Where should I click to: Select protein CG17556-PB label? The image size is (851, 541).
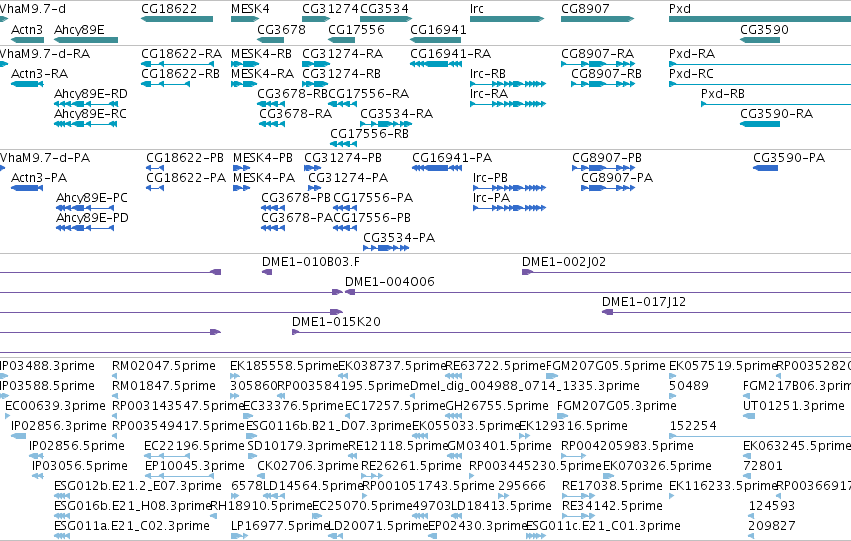[x=372, y=218]
